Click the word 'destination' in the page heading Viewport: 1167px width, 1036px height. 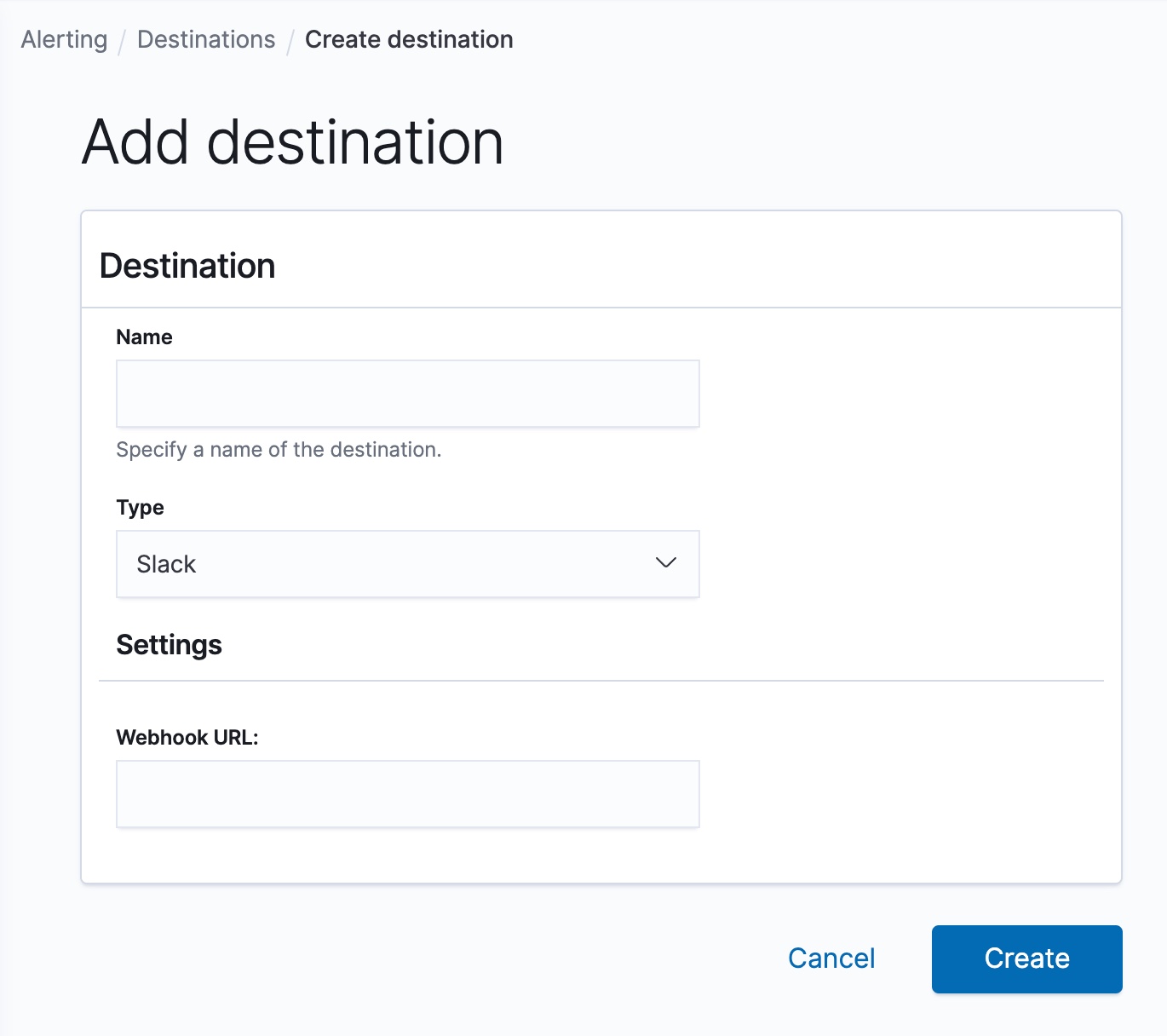[355, 142]
